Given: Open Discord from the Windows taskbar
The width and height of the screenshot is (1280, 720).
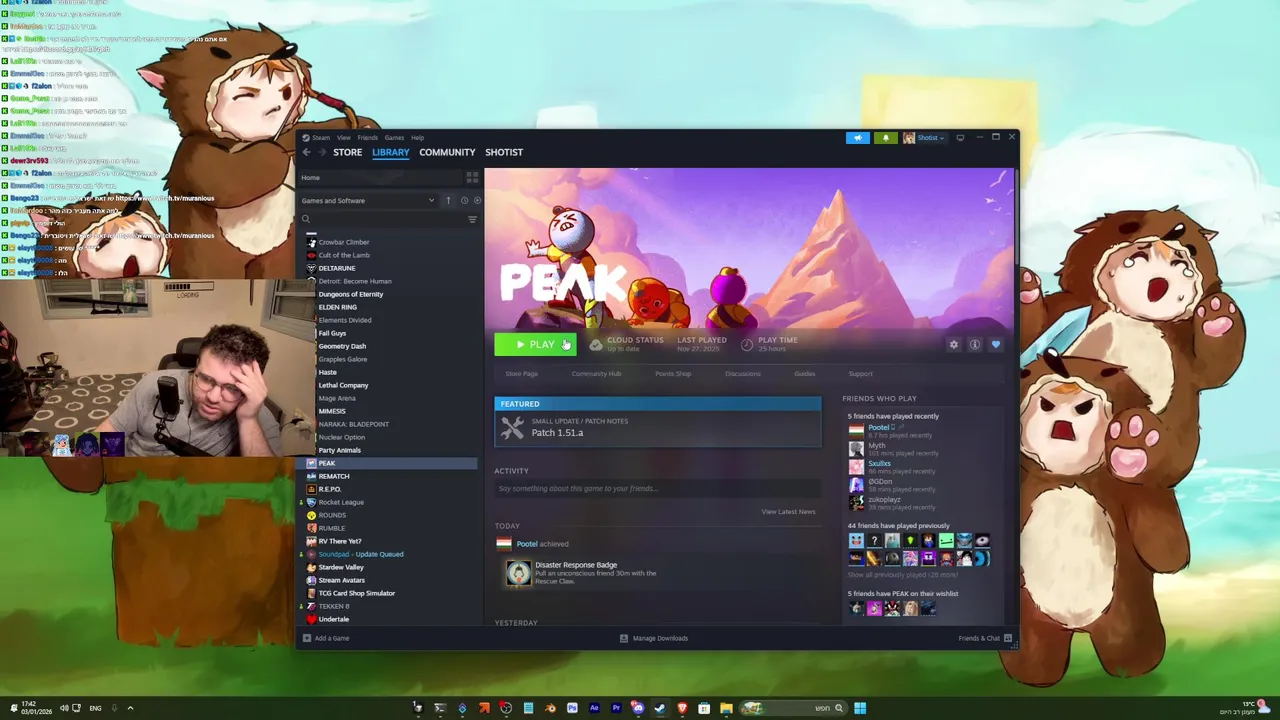Looking at the screenshot, I should click(637, 708).
